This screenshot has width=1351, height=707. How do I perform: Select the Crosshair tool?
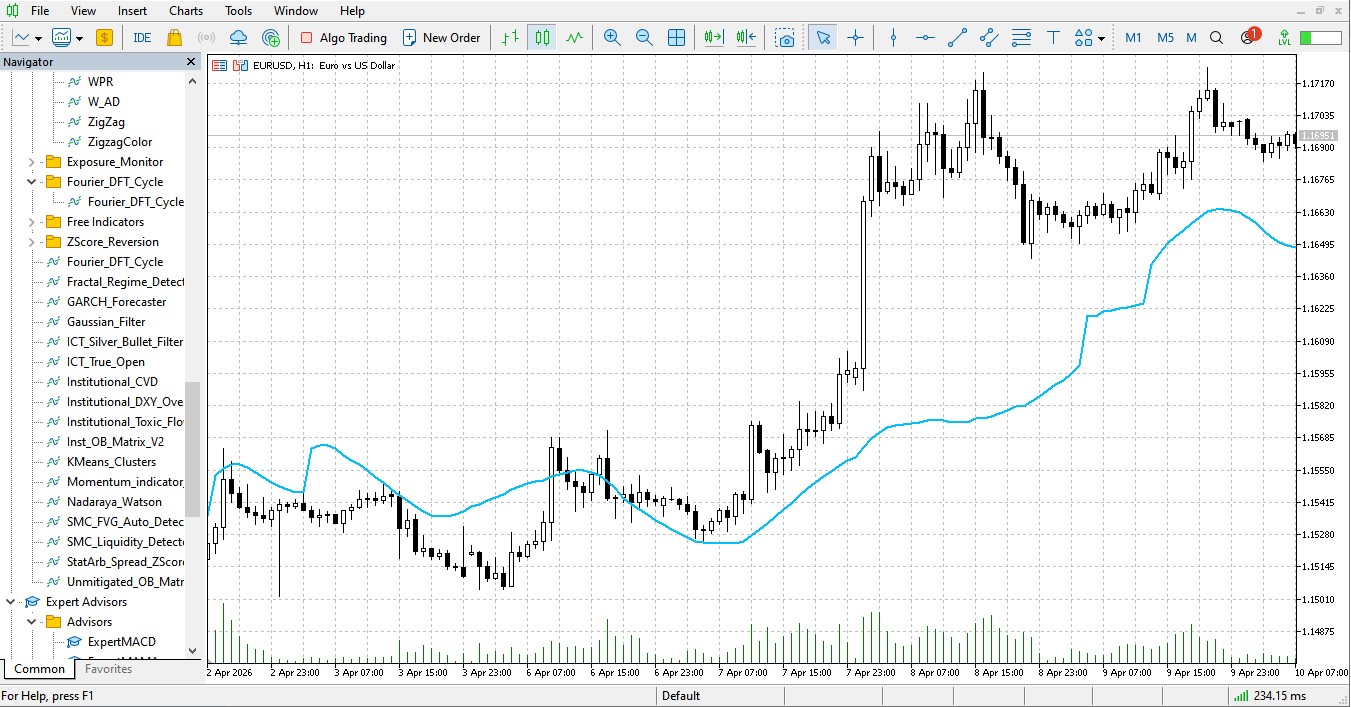(855, 37)
